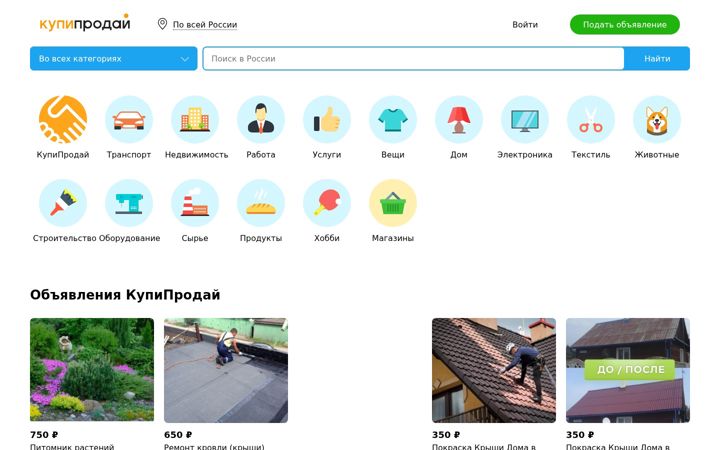This screenshot has width=720, height=450.
Task: Open the Недвижимость building icon
Action: (195, 119)
